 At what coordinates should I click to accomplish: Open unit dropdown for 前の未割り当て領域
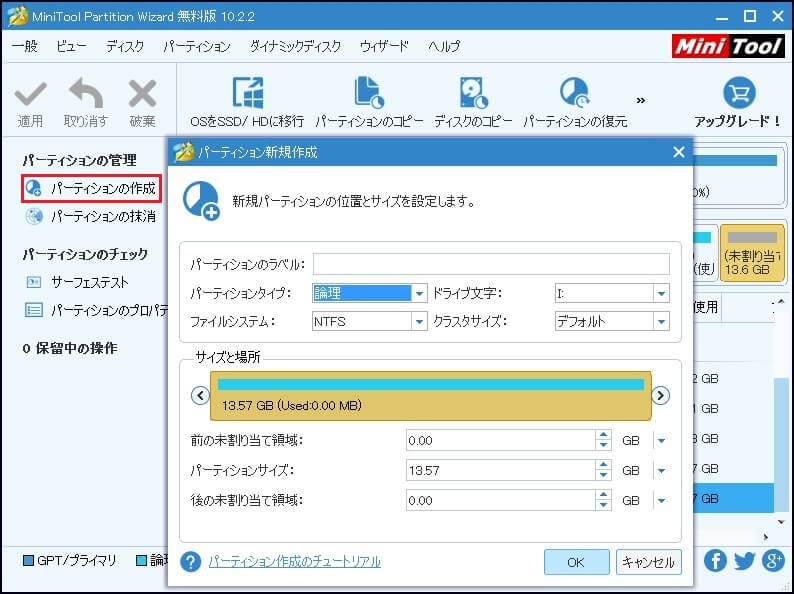point(661,441)
